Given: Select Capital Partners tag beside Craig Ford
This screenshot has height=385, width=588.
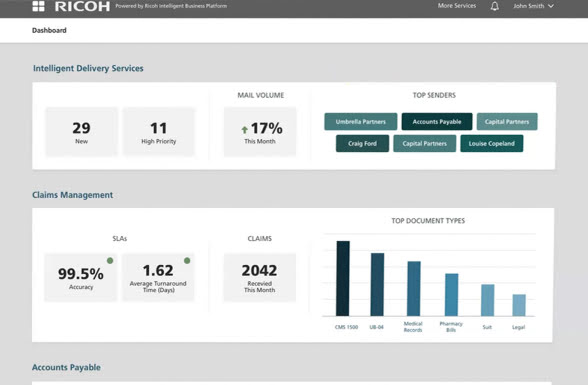Looking at the screenshot, I should [424, 143].
